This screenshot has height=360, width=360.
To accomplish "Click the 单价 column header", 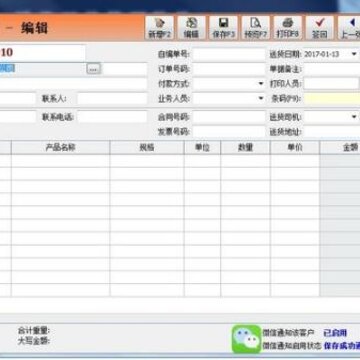I will 295,148.
